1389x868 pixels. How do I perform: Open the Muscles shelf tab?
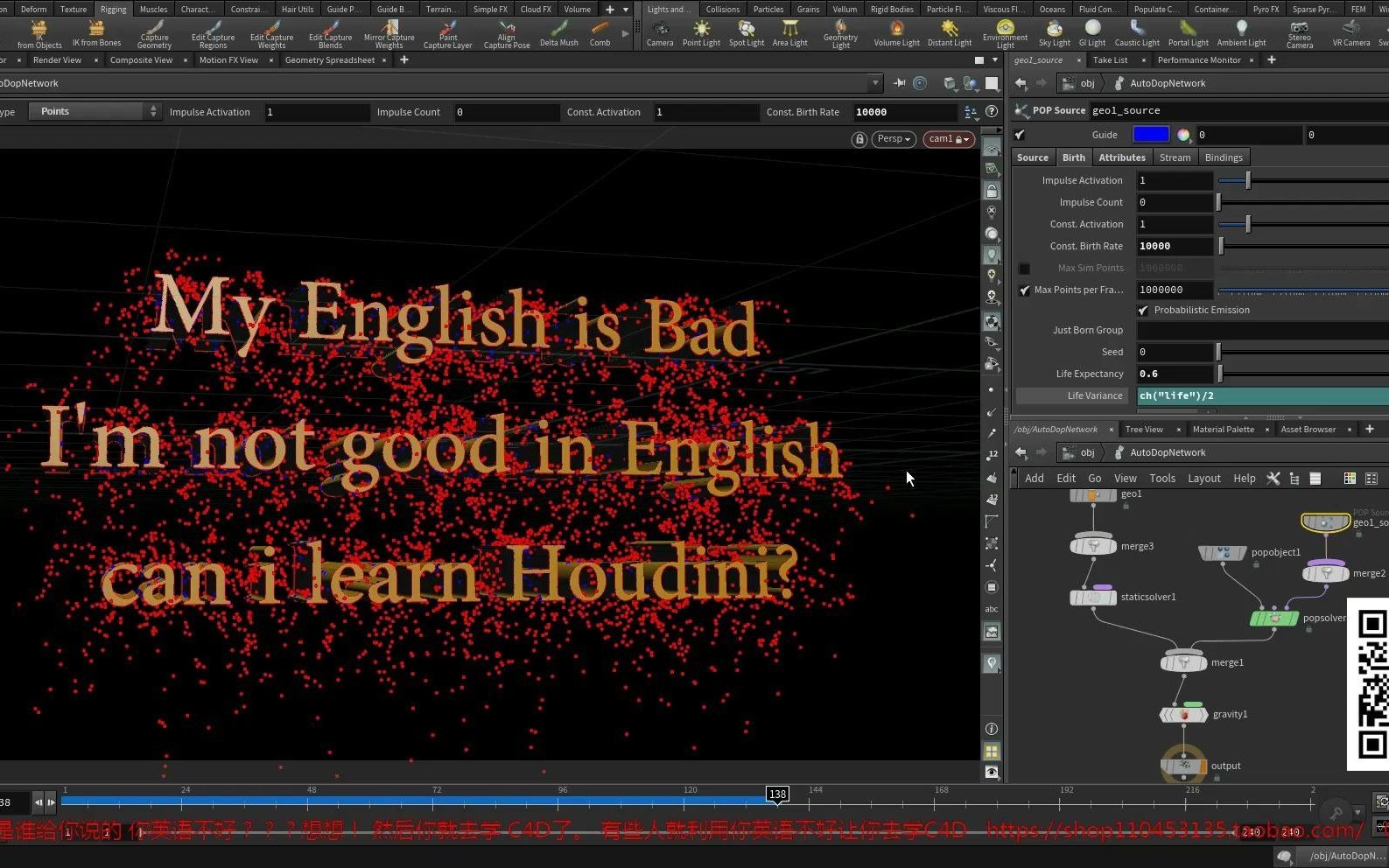(x=153, y=10)
